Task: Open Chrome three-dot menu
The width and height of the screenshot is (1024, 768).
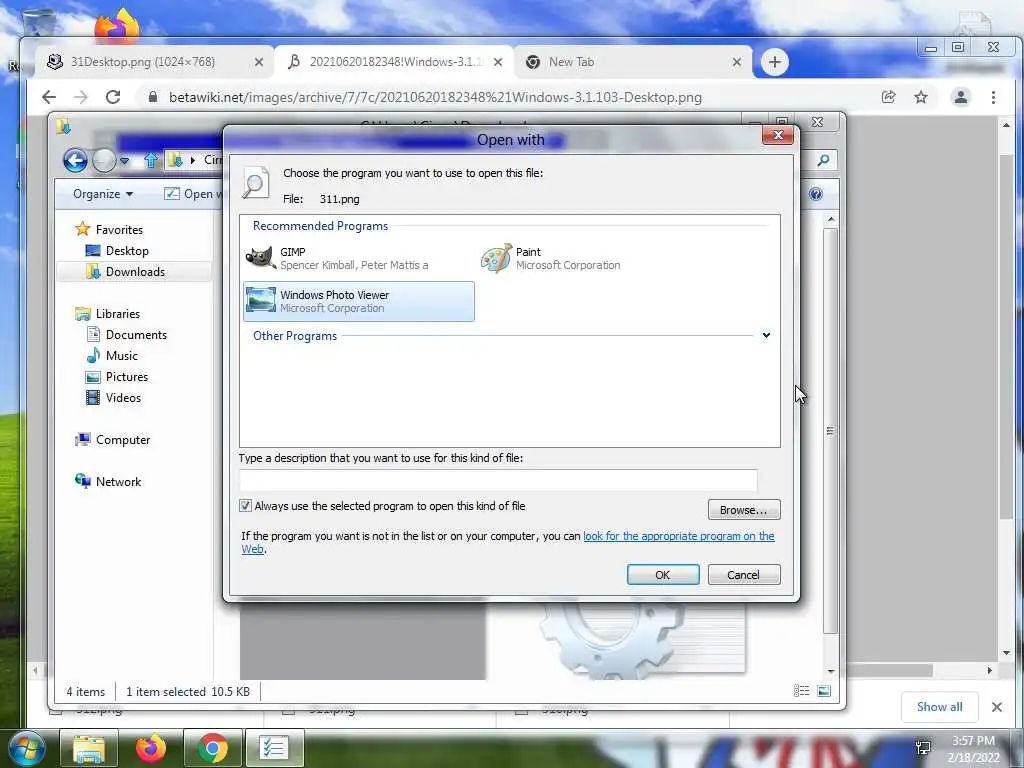Action: tap(993, 97)
